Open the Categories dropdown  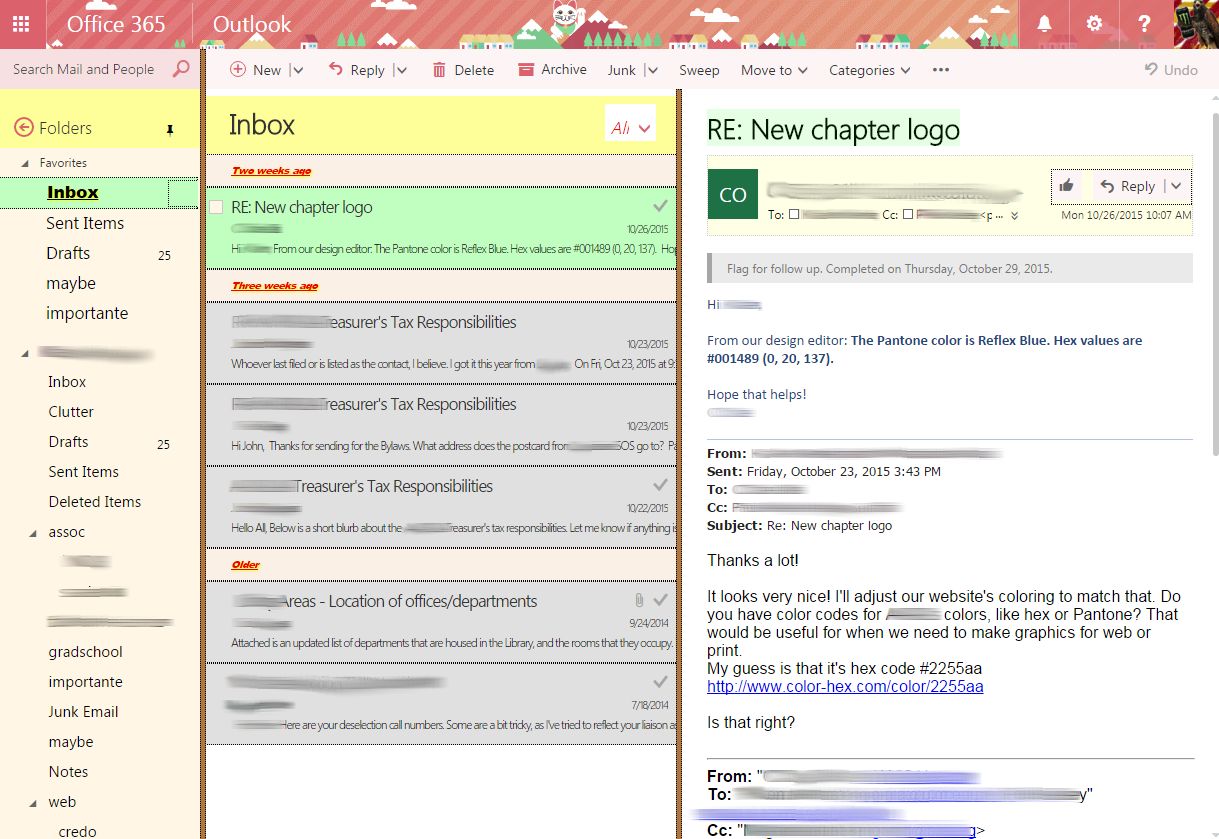tap(868, 70)
